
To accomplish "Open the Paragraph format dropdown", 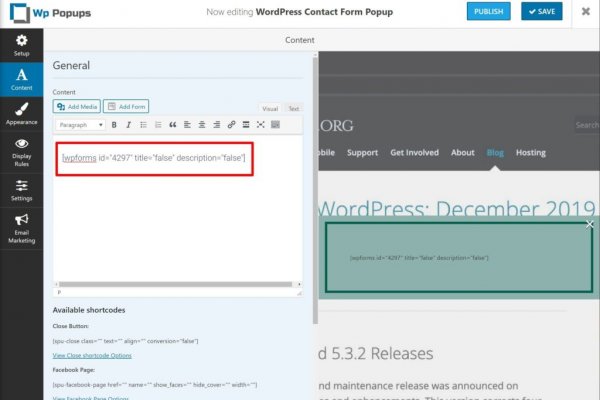I will pyautogui.click(x=81, y=125).
